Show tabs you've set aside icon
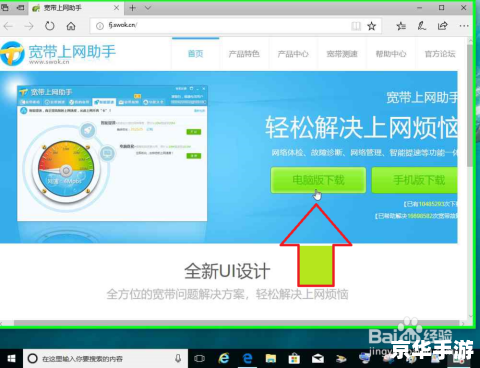Image resolution: width=480 pixels, height=368 pixels. pyautogui.click(x=5, y=7)
